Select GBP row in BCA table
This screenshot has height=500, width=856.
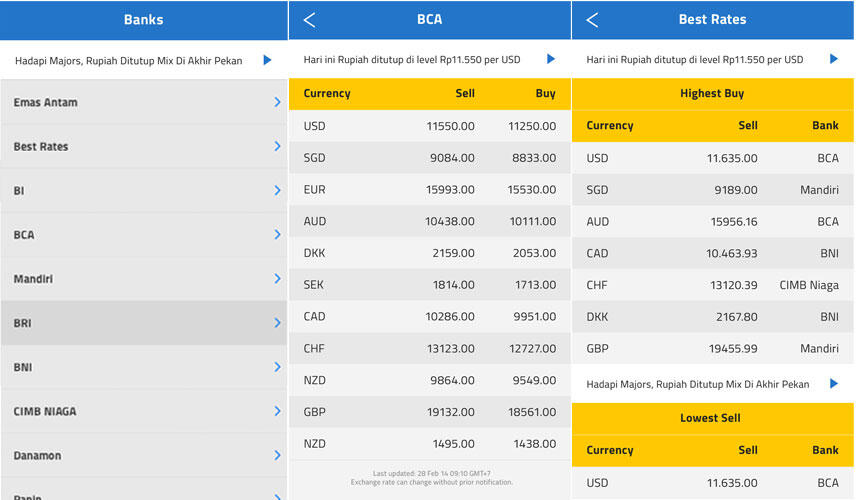click(430, 412)
